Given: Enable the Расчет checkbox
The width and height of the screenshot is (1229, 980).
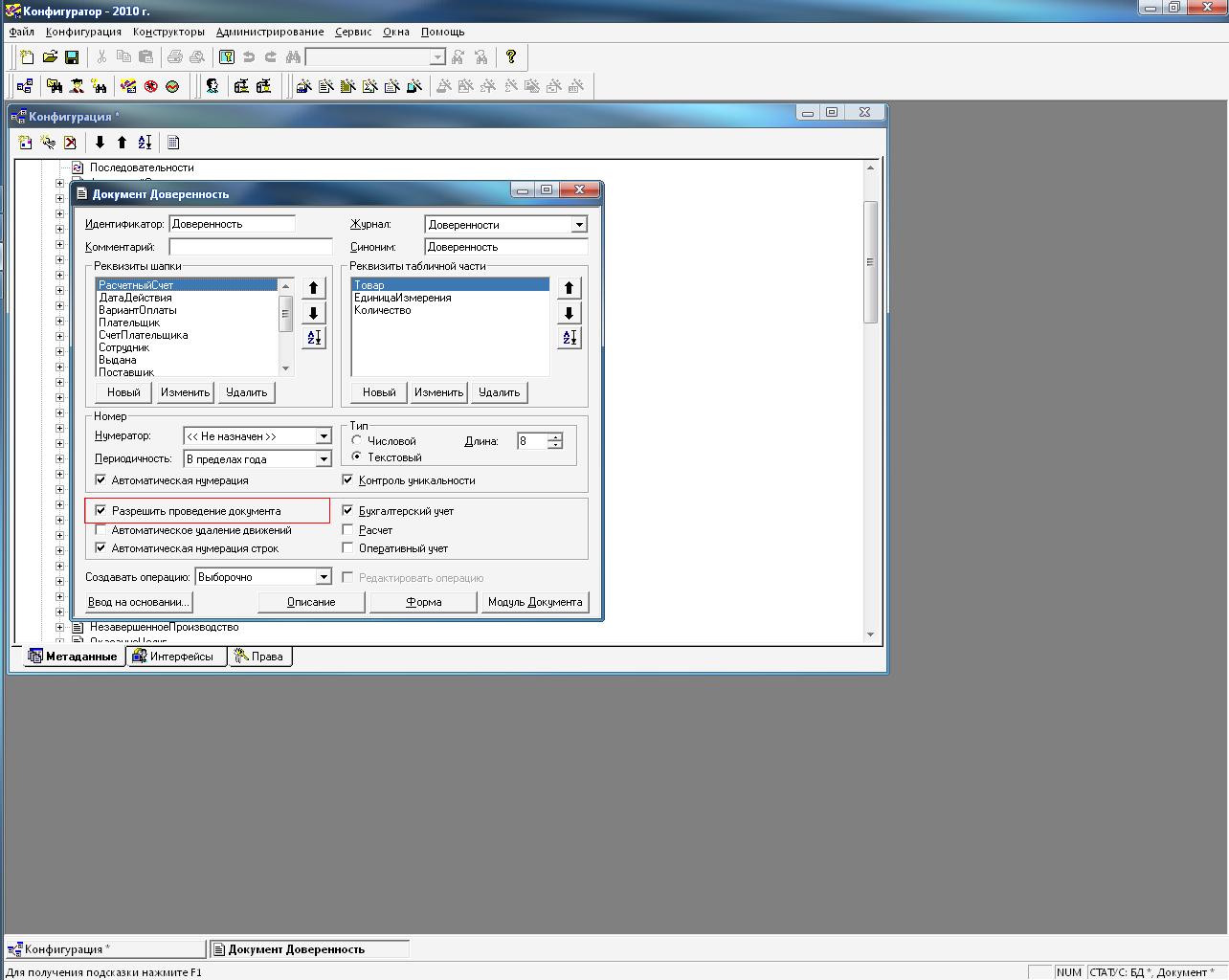Looking at the screenshot, I should (348, 530).
